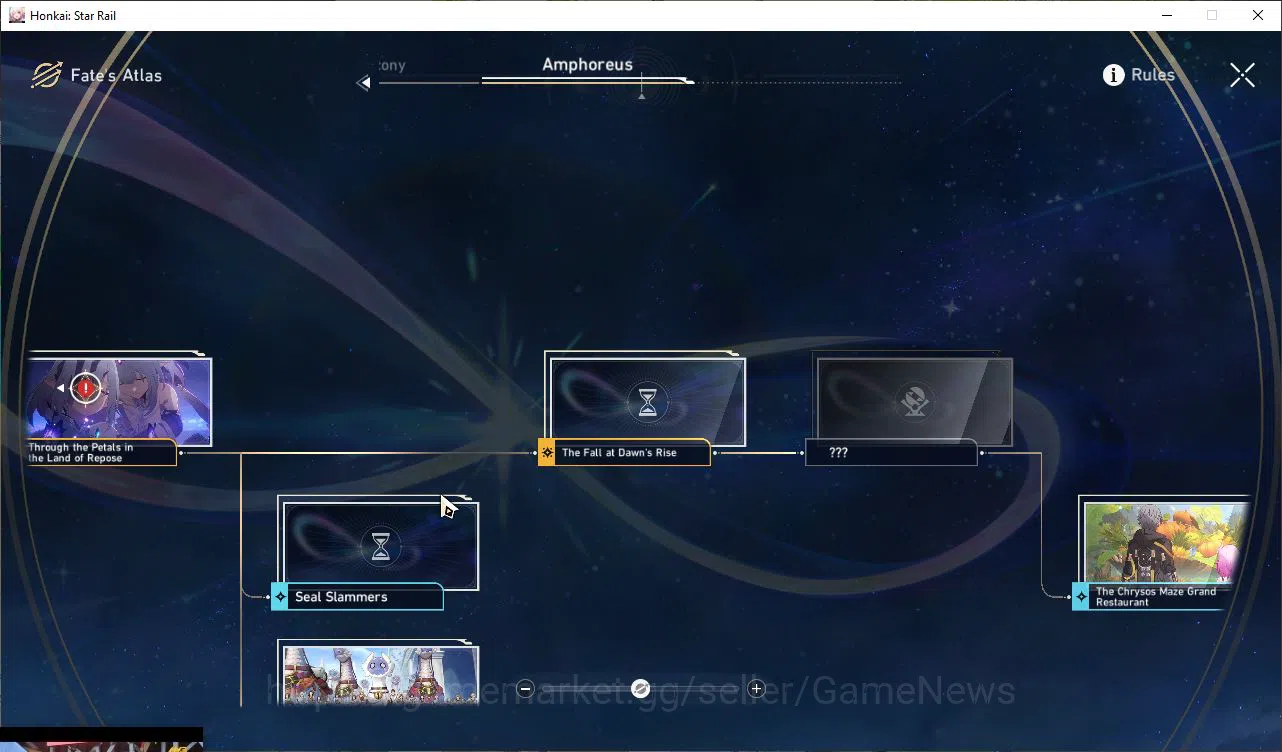
Task: Click the Fate's Atlas logo icon
Action: [x=46, y=75]
